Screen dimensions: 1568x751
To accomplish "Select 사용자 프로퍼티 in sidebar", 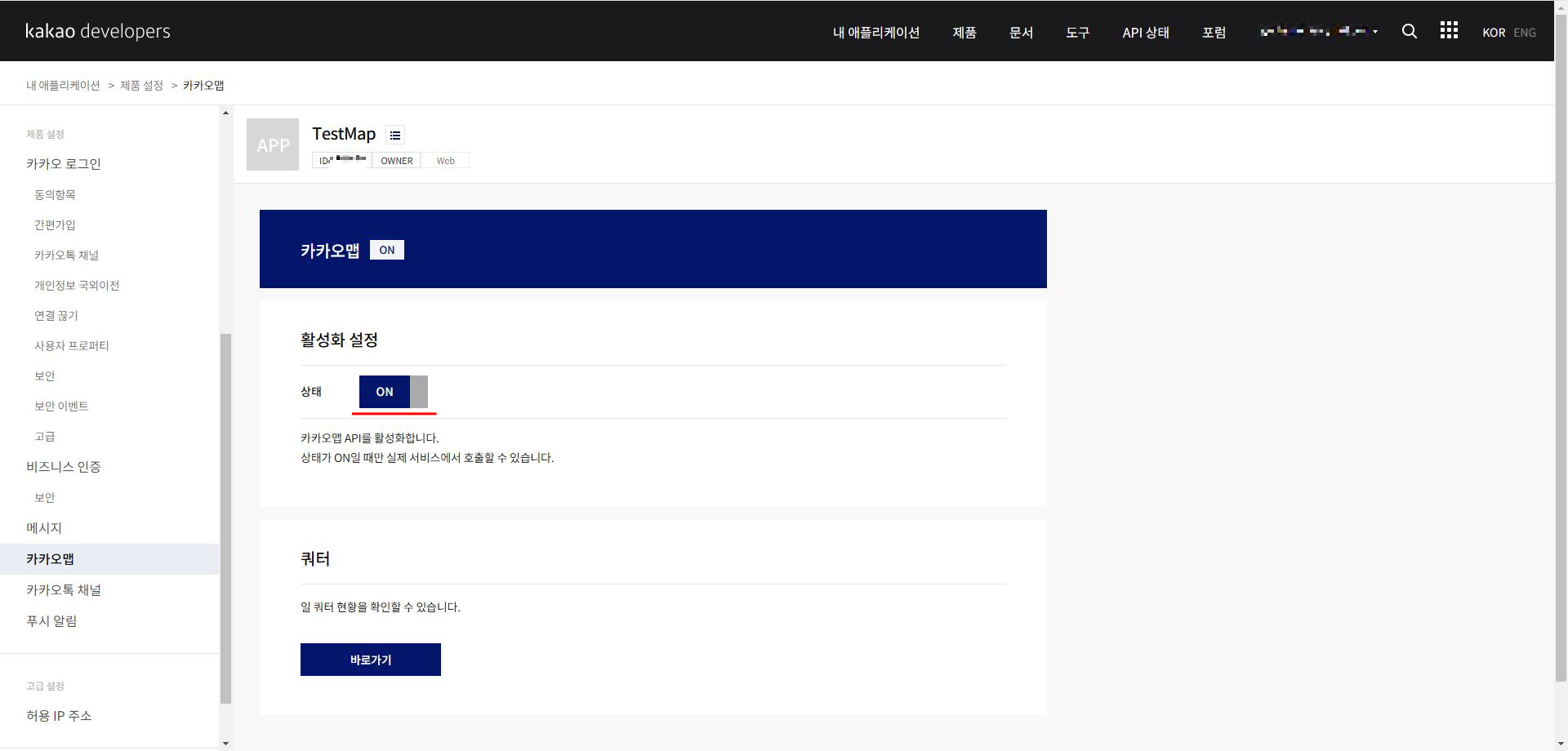I will [x=72, y=345].
